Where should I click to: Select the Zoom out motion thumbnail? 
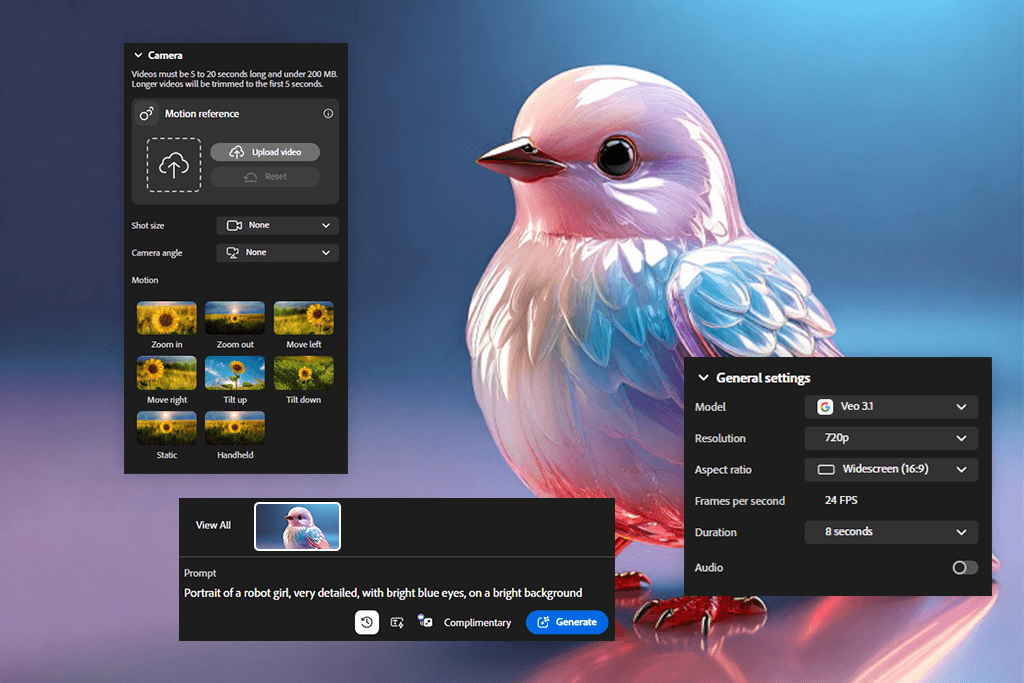tap(235, 318)
